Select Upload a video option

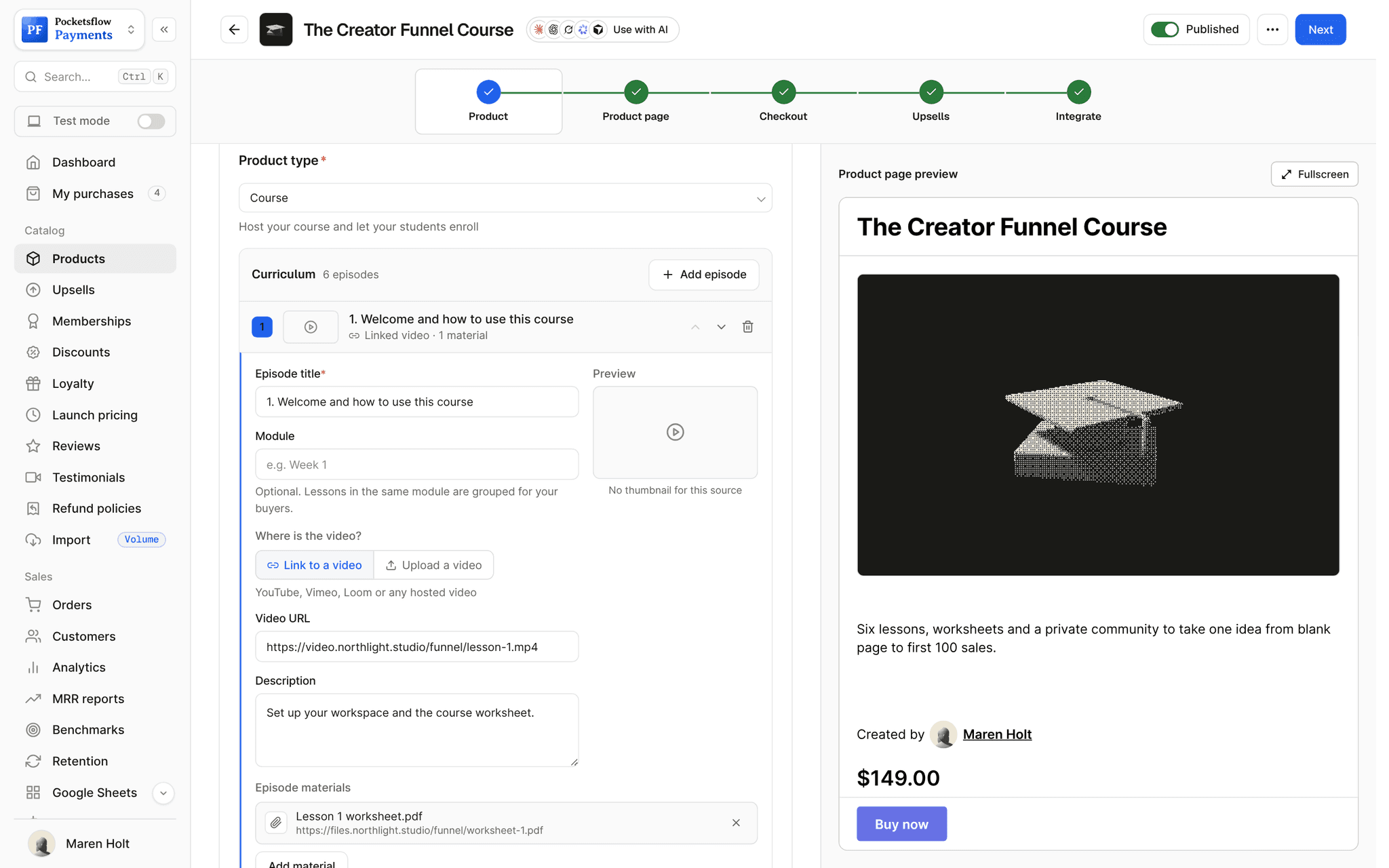coord(434,565)
